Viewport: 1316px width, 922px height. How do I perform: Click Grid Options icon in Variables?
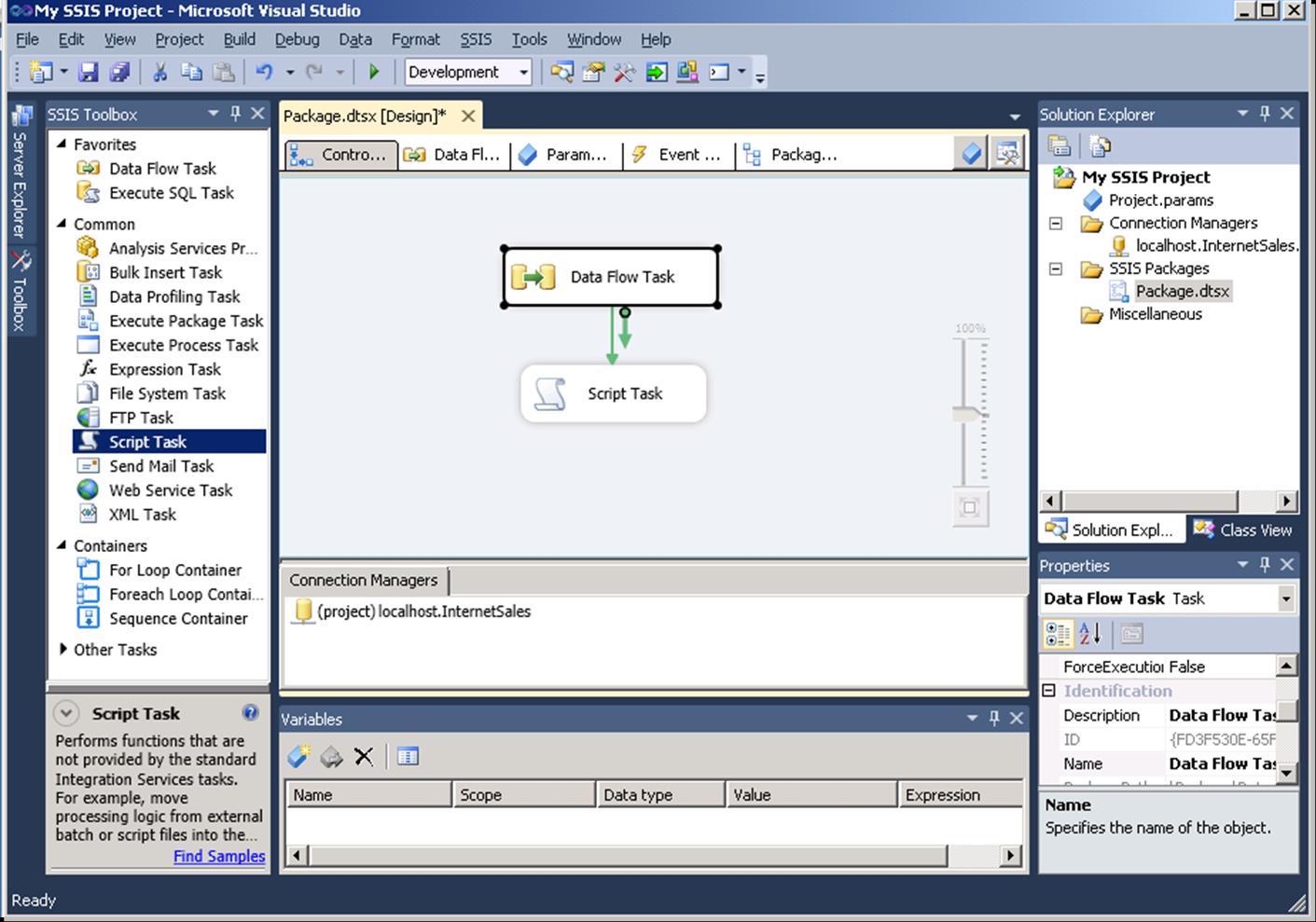tap(408, 756)
